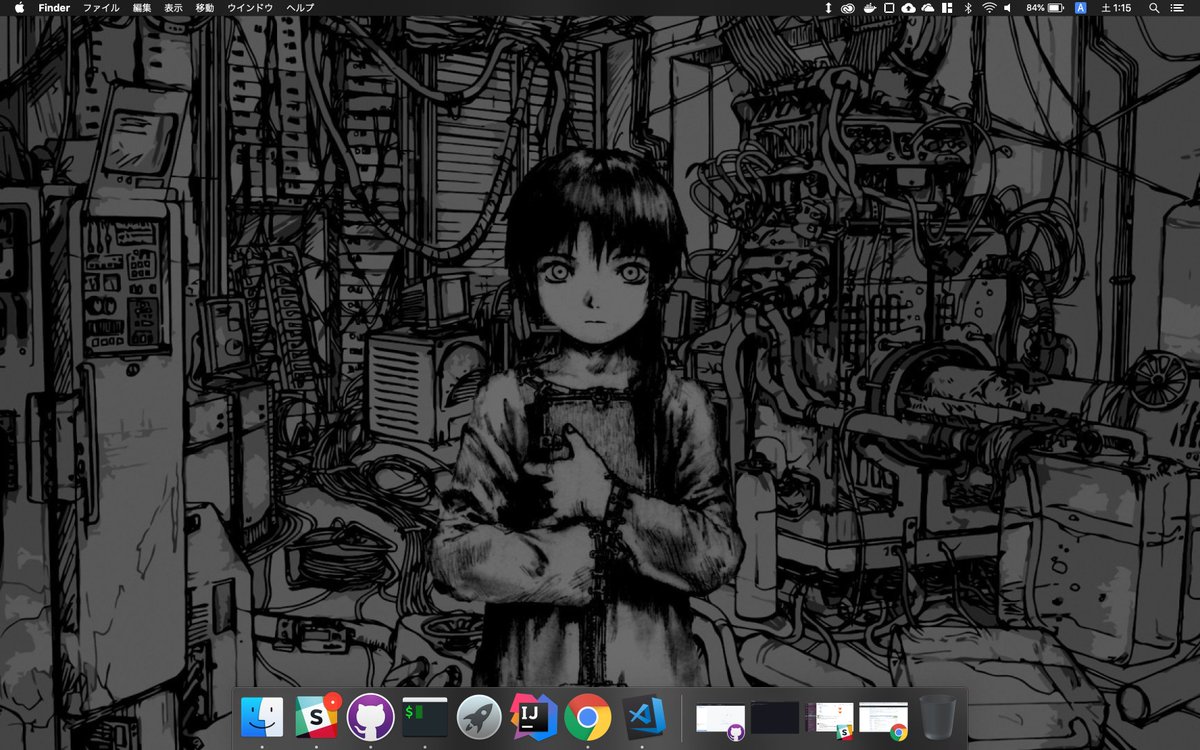Click the window tiling grid menu bar icon
Screen dimensions: 1200x750
[x=946, y=8]
